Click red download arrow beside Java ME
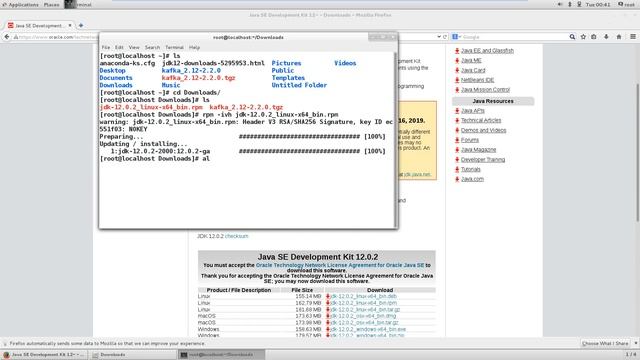This screenshot has width=640, height=360. pos(457,60)
